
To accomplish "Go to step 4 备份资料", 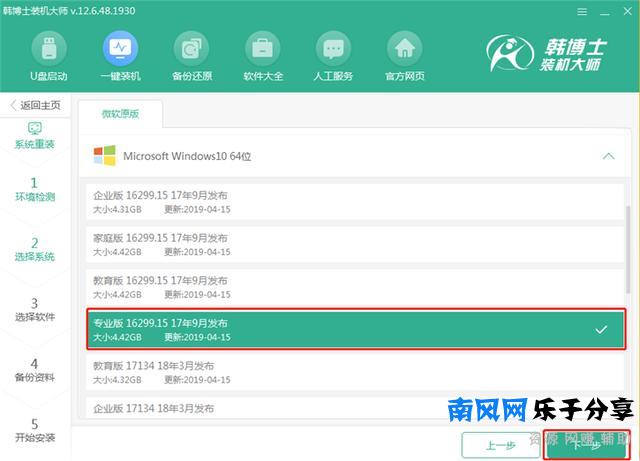I will (35, 370).
